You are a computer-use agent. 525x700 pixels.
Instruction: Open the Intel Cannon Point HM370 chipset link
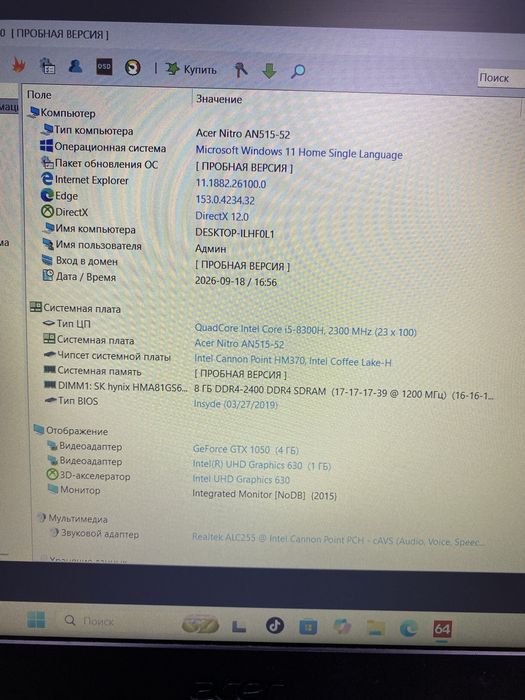293,360
